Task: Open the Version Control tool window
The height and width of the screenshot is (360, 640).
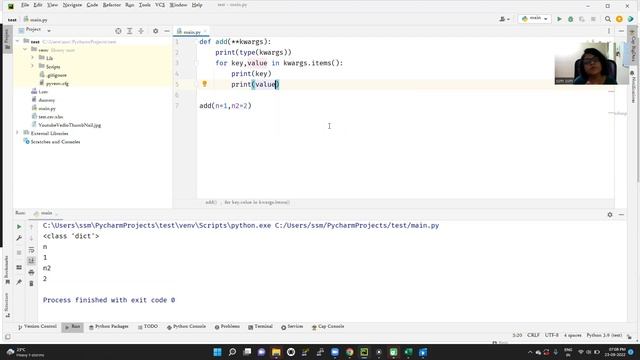Action: tap(37, 327)
